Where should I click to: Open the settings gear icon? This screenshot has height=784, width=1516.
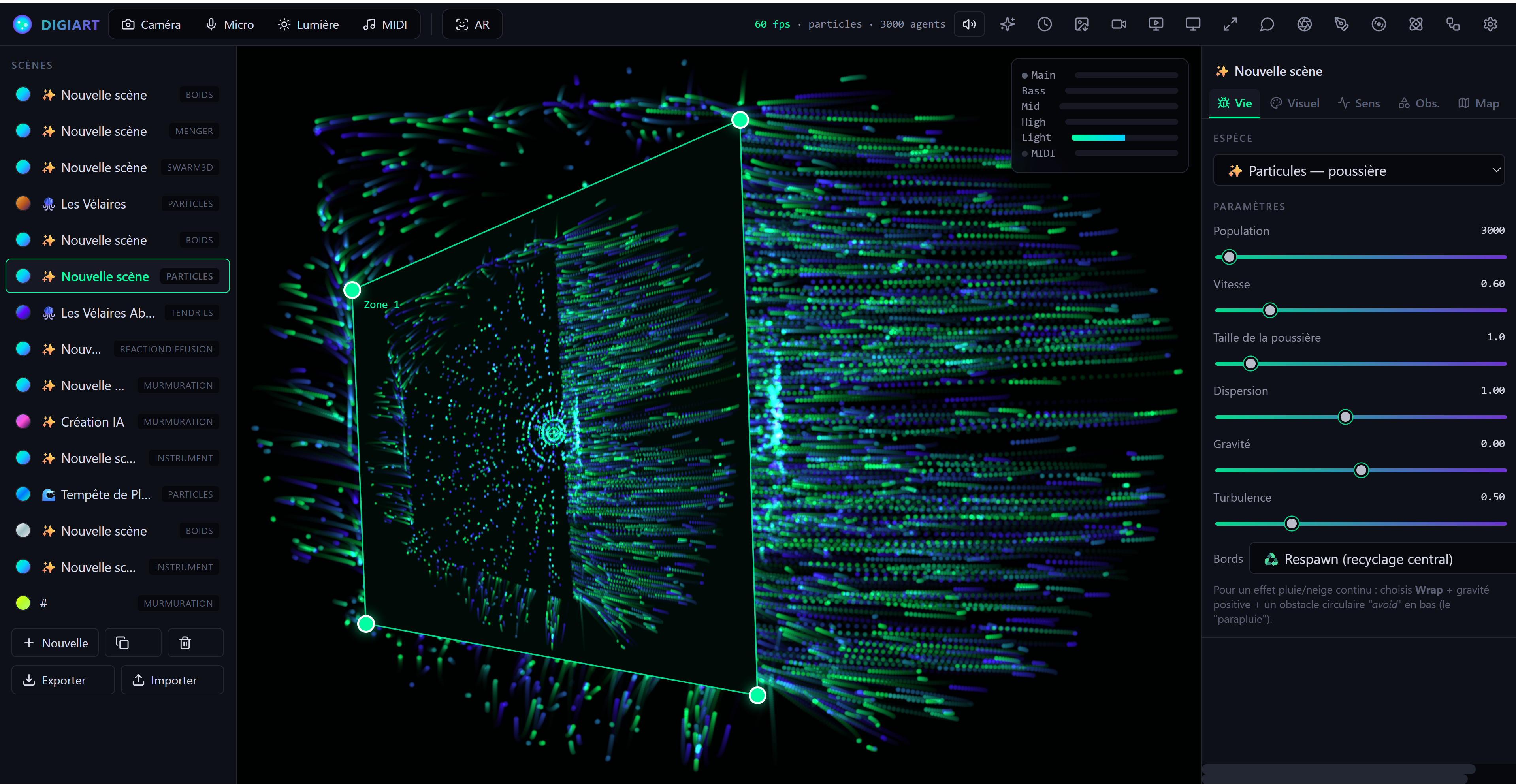coord(1490,24)
